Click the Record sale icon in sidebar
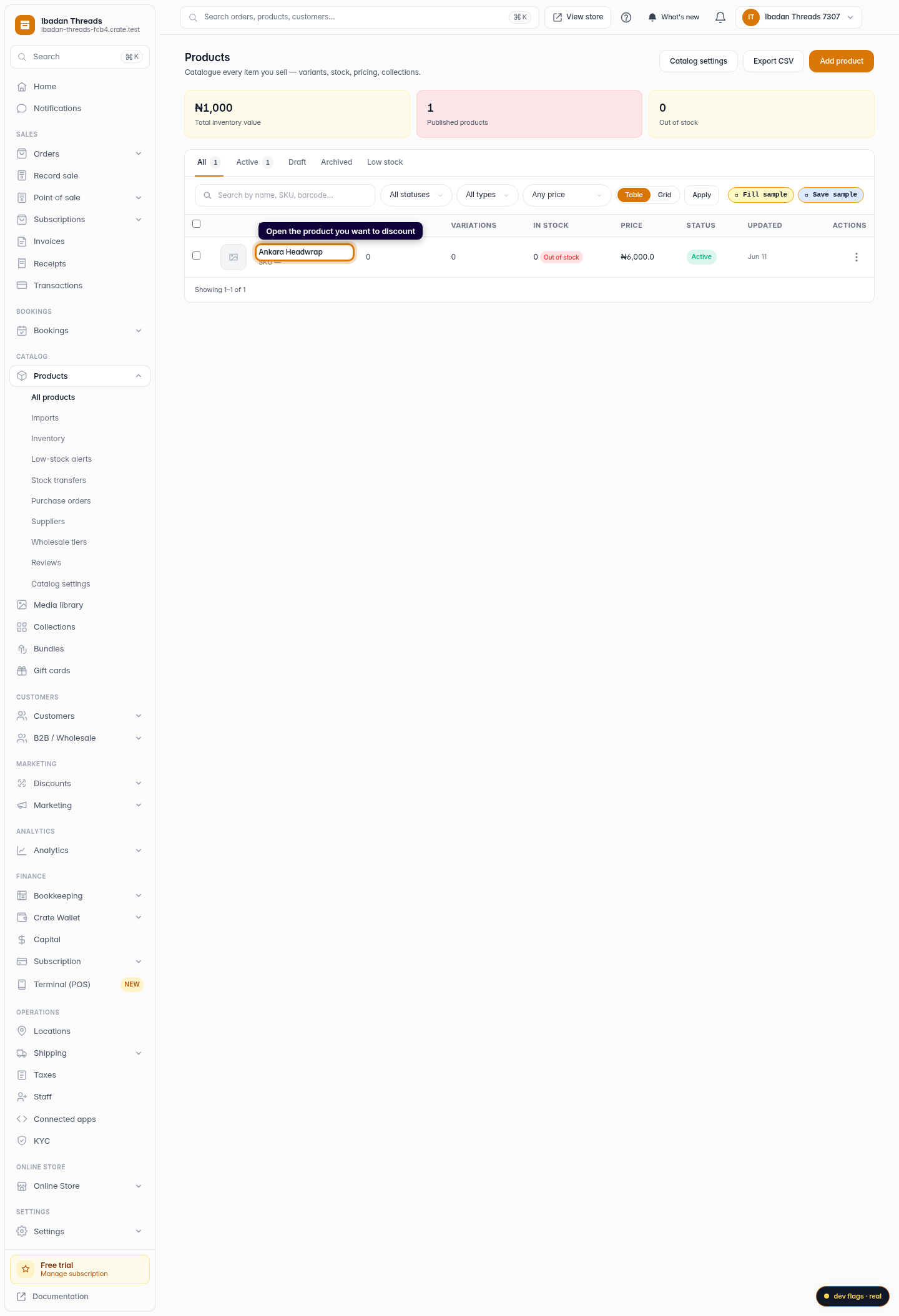Viewport: 899px width, 1316px height. tap(22, 176)
